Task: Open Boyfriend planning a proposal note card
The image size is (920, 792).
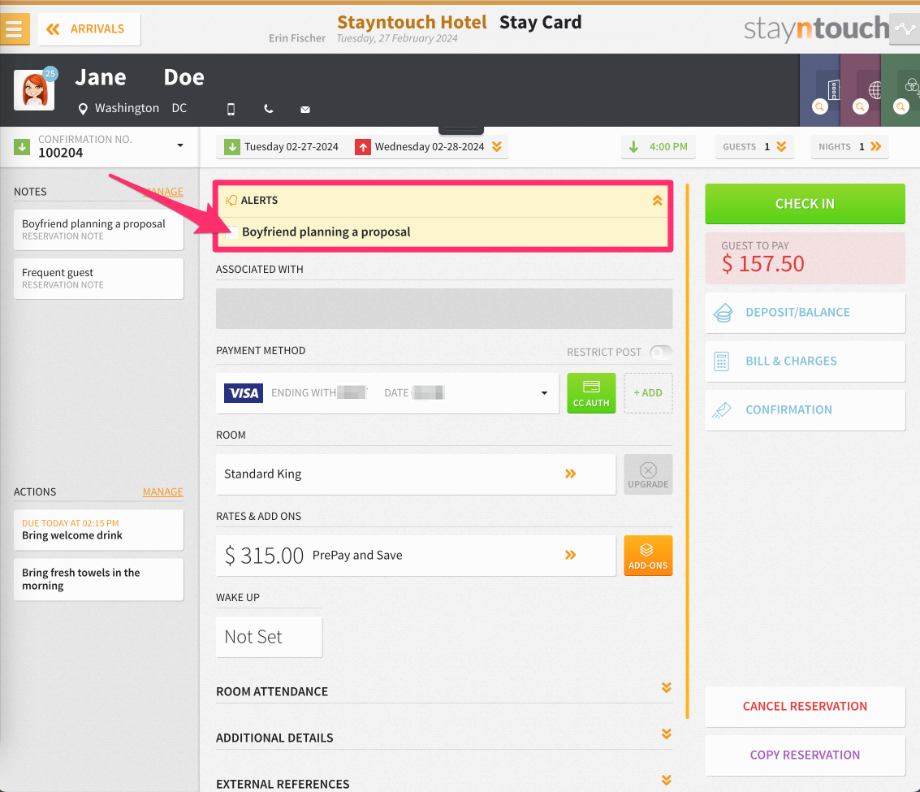Action: [99, 229]
